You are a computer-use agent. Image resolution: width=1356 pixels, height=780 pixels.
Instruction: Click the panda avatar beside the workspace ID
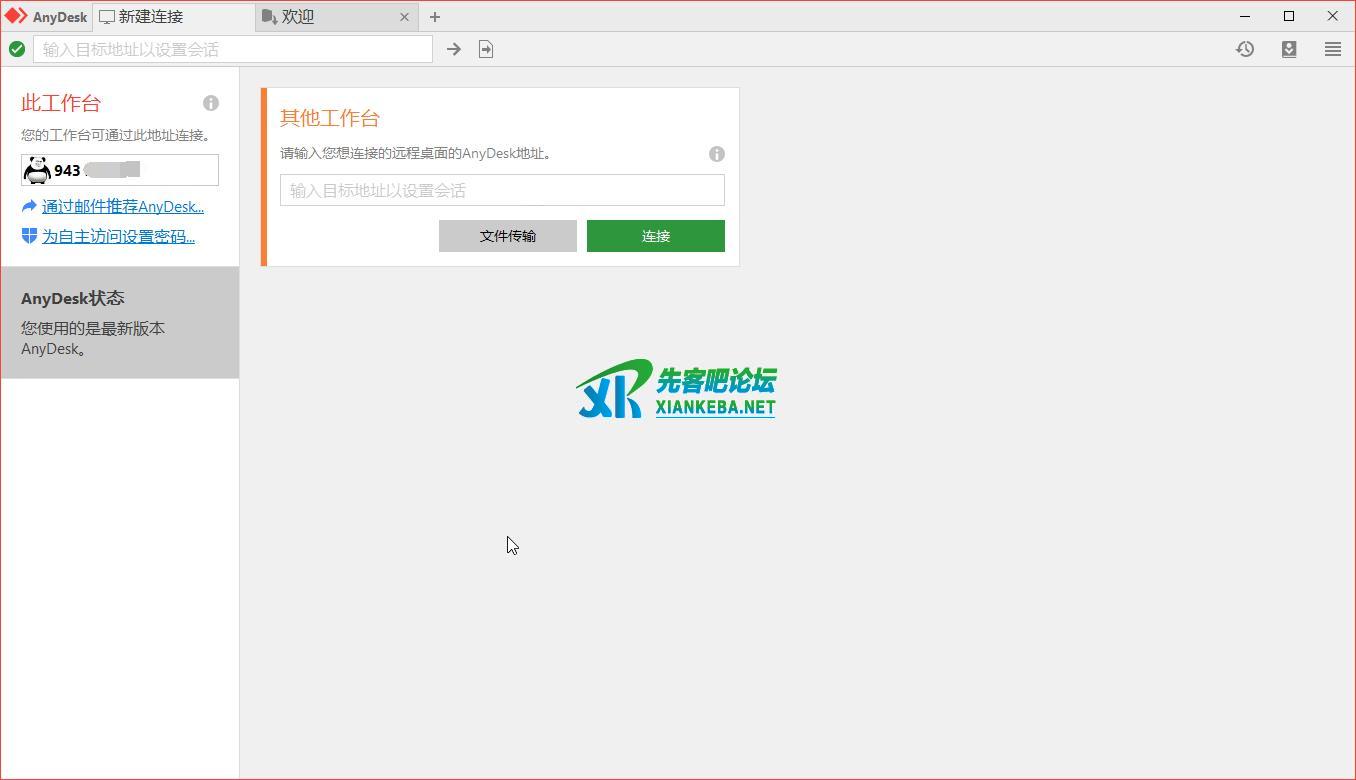37,169
